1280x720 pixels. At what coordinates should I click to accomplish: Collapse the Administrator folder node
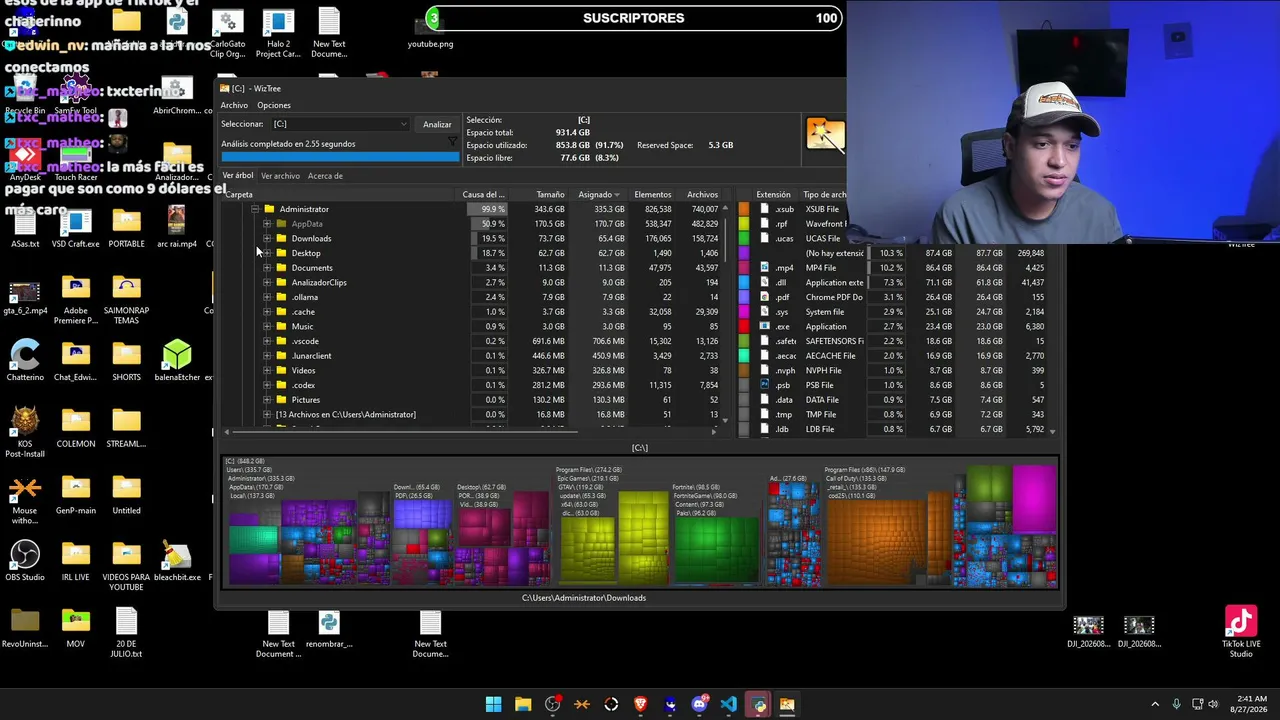tap(255, 209)
